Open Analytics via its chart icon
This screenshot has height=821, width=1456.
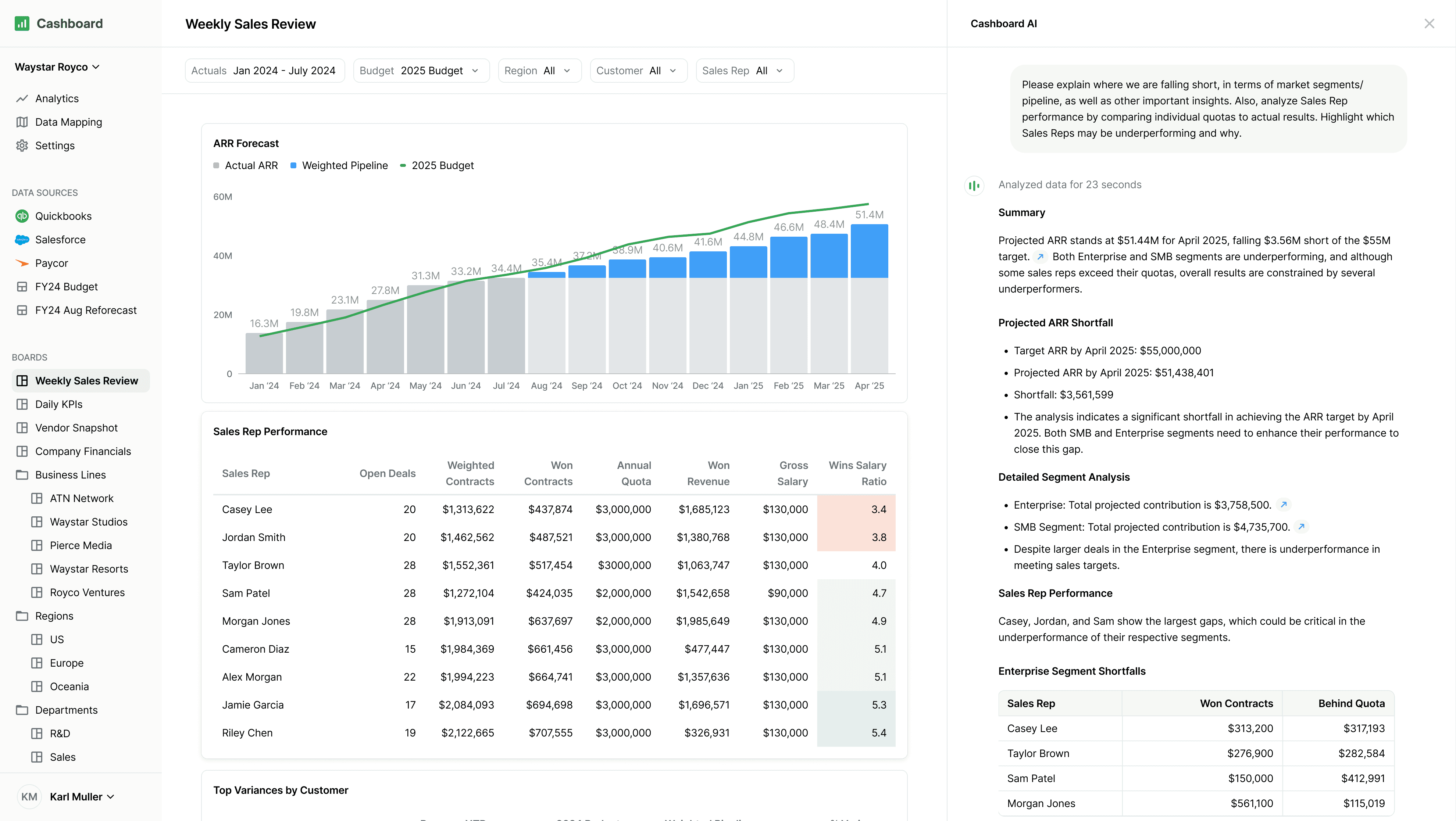coord(22,98)
